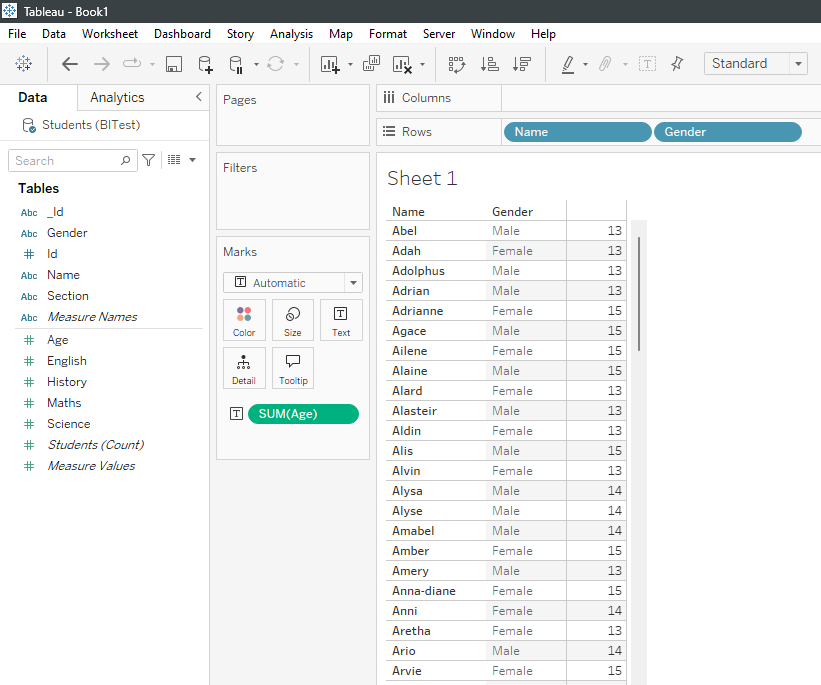
Task: Click the Clear Sheet icon
Action: [402, 64]
